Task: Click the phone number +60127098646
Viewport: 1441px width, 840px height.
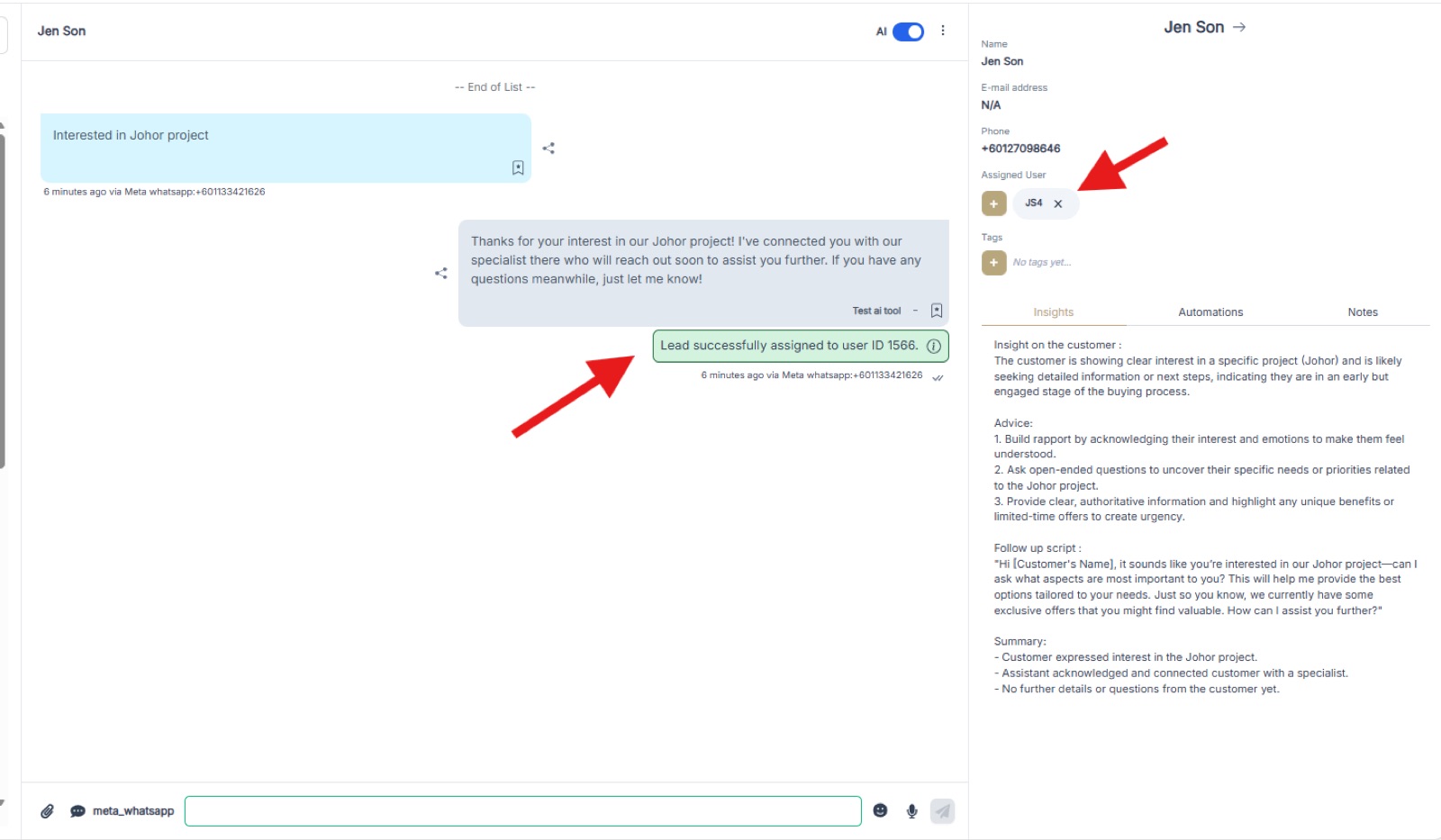Action: (x=1020, y=149)
